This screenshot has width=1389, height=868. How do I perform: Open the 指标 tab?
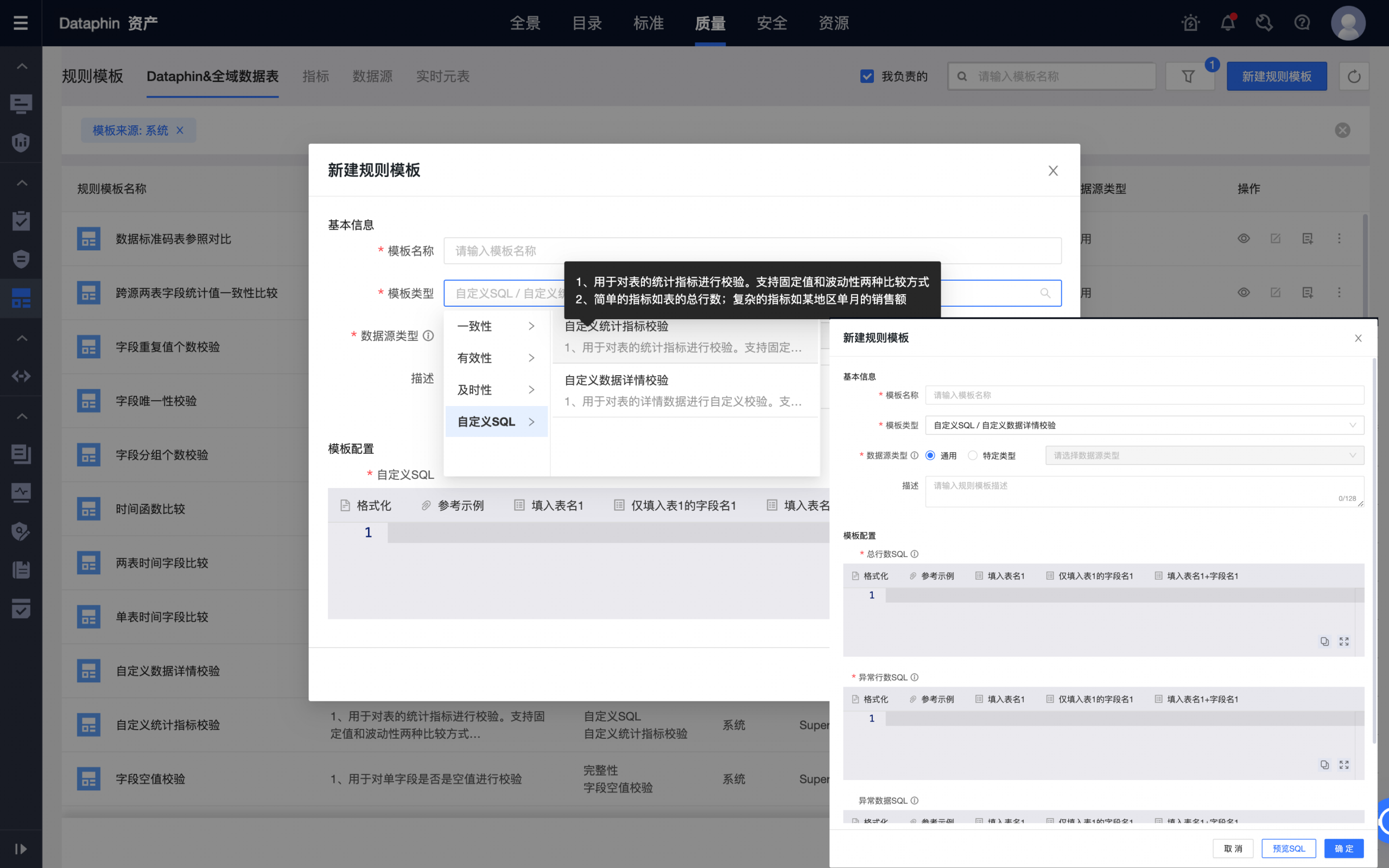pyautogui.click(x=316, y=77)
